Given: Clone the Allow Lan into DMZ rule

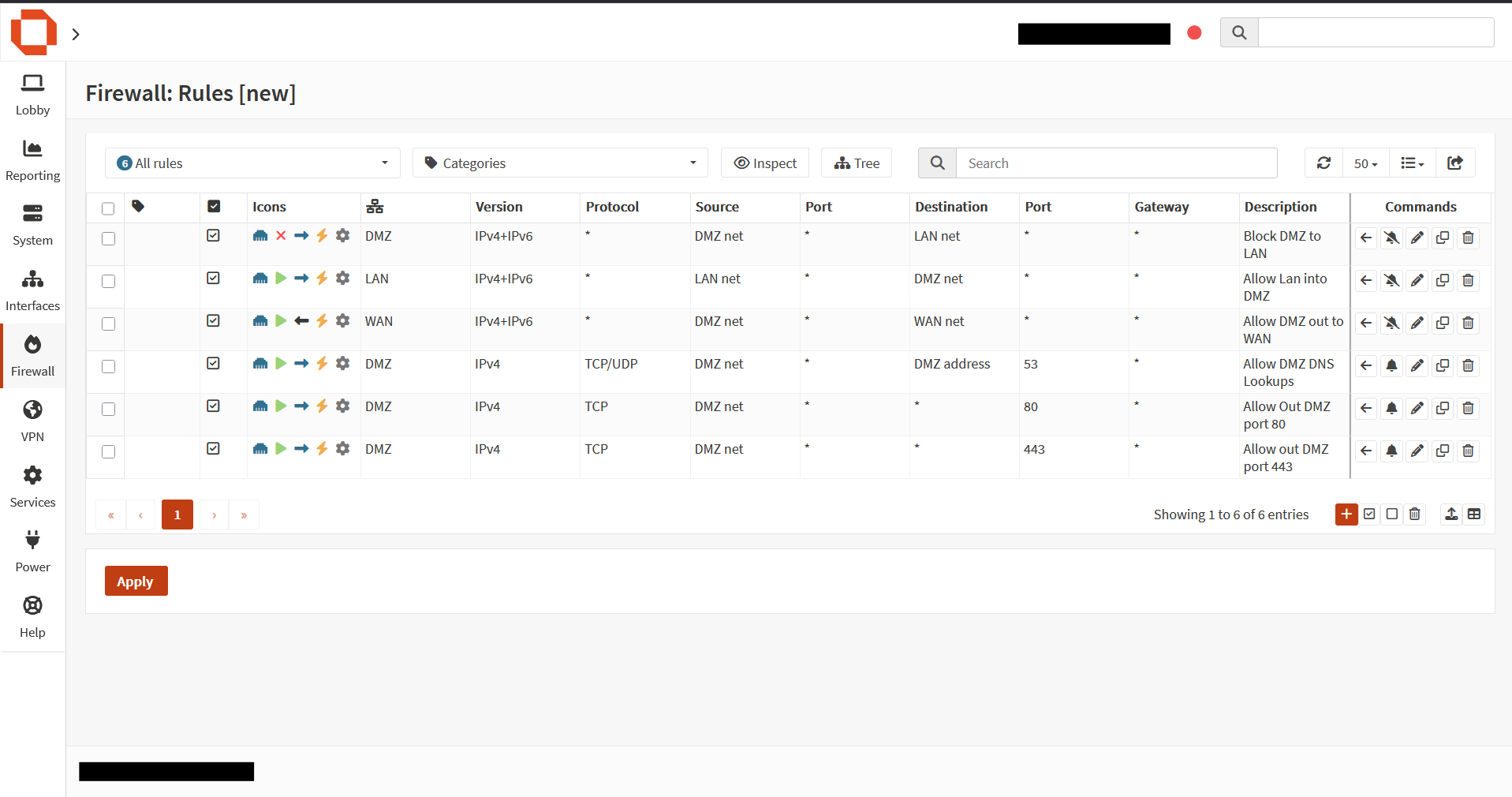Looking at the screenshot, I should click(1443, 281).
